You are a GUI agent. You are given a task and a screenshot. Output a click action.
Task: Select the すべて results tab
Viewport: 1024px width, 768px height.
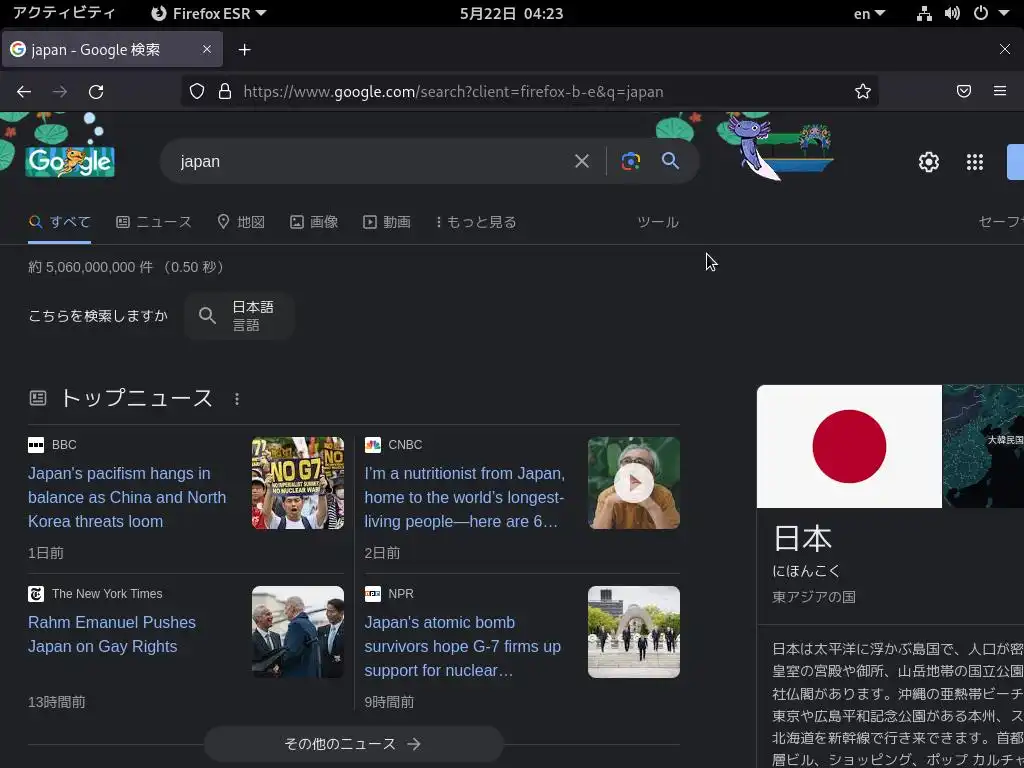coord(59,222)
